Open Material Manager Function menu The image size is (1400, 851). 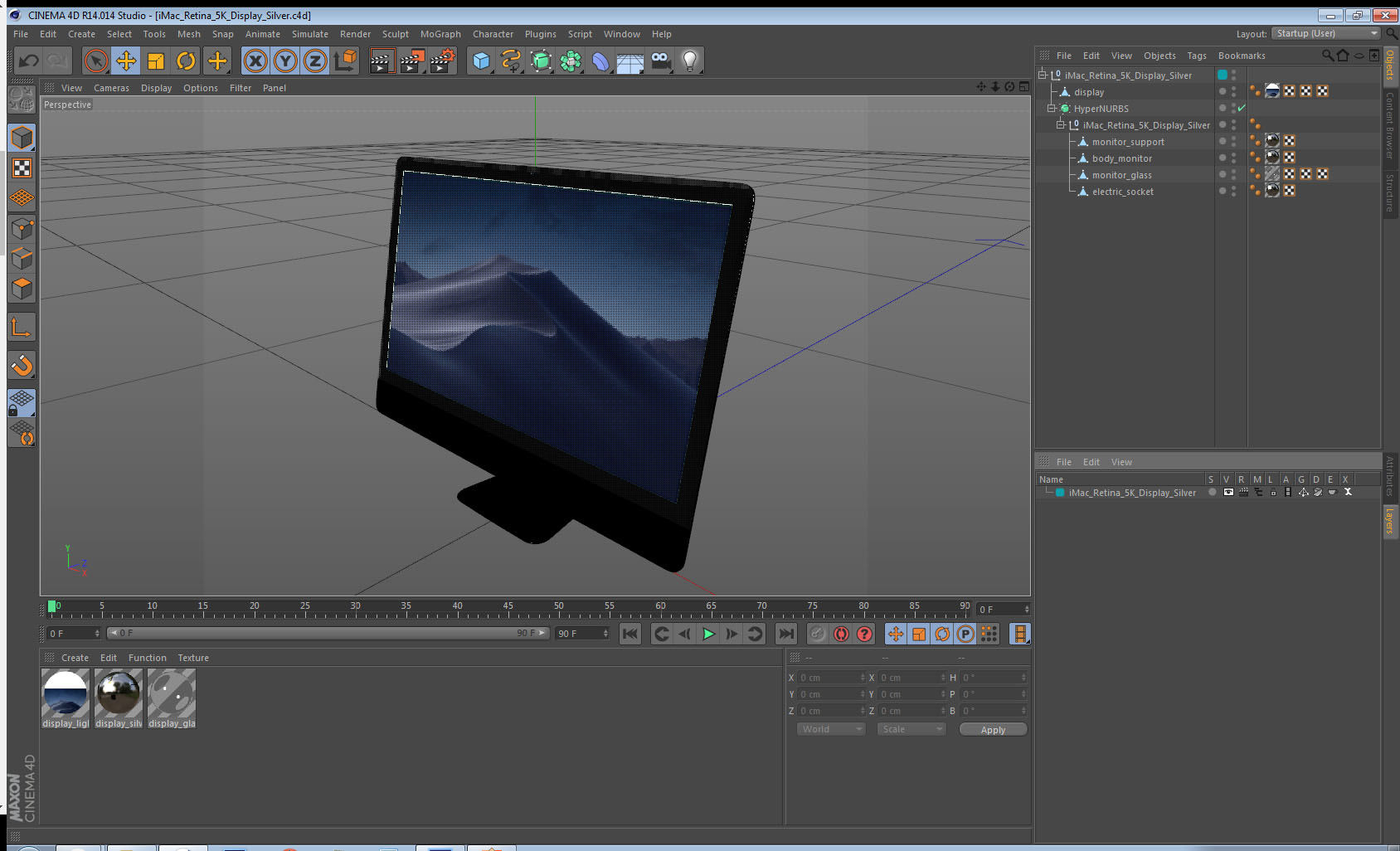tap(148, 658)
